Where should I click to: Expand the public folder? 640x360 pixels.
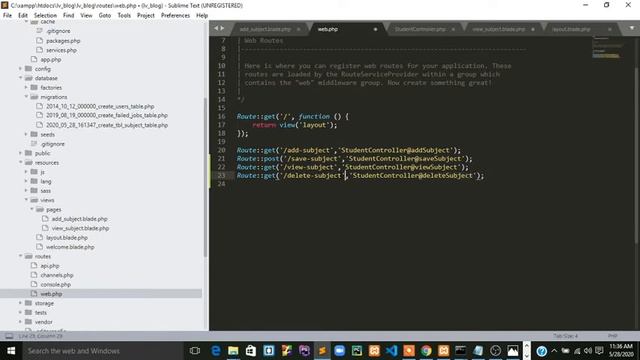point(20,153)
